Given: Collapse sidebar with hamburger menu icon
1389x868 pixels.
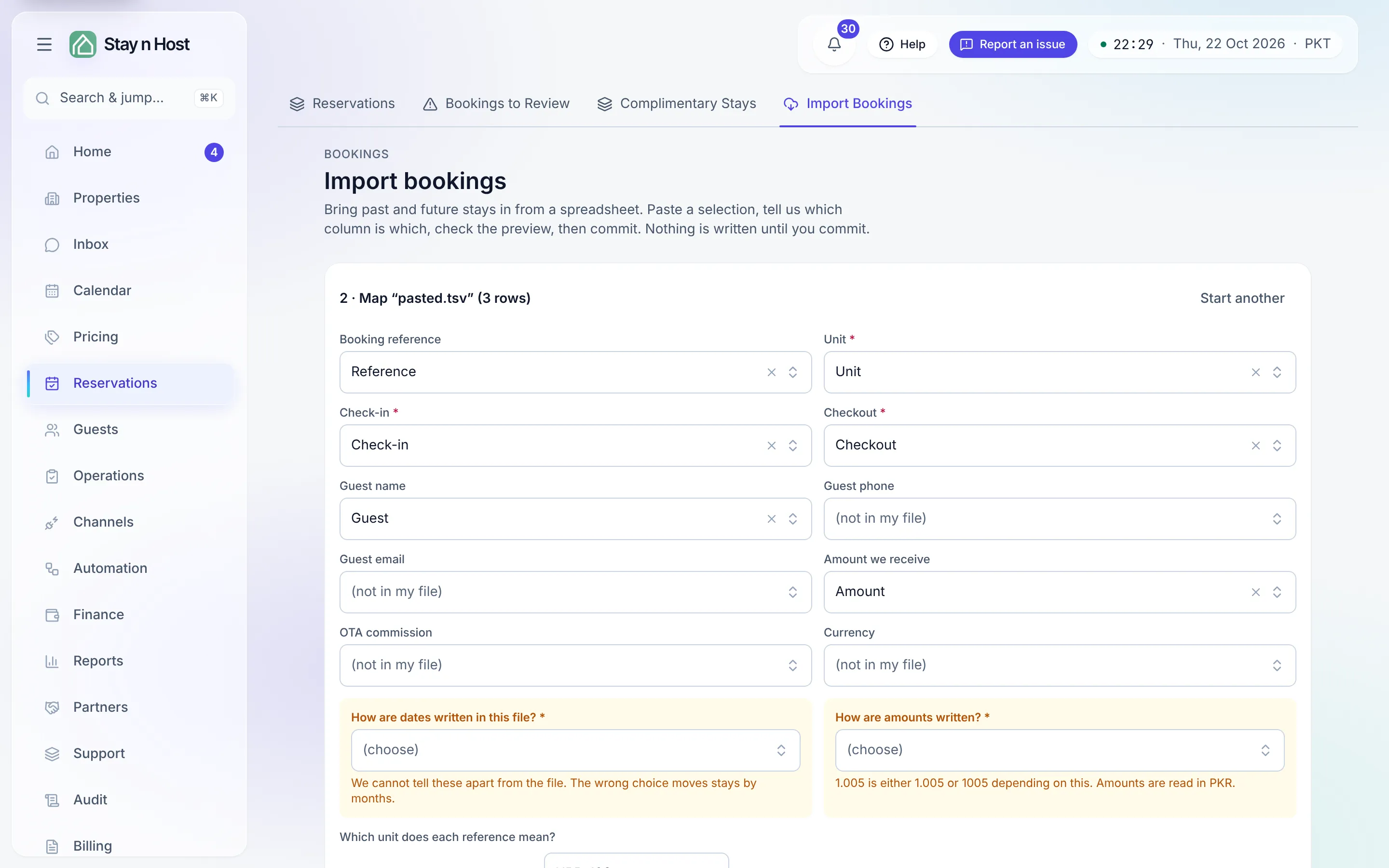Looking at the screenshot, I should click(x=44, y=44).
